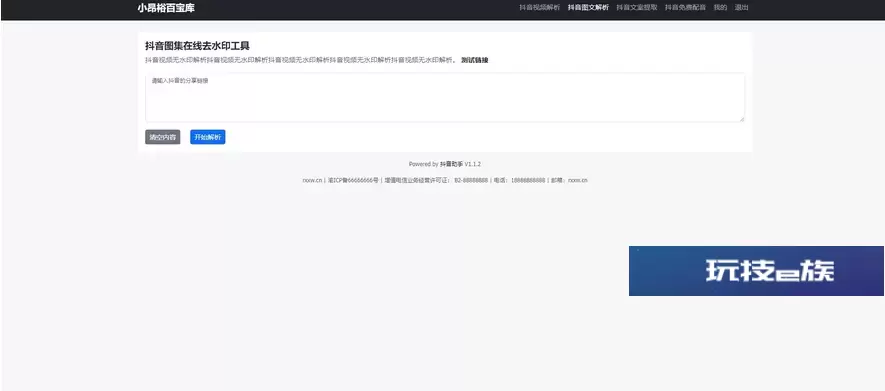Image resolution: width=885 pixels, height=391 pixels.
Task: Click the 抖音图集在线去水印工具 heading
Action: 198,46
